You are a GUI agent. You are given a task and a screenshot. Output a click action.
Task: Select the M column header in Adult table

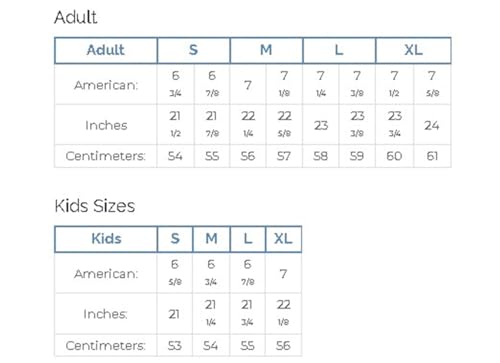266,50
